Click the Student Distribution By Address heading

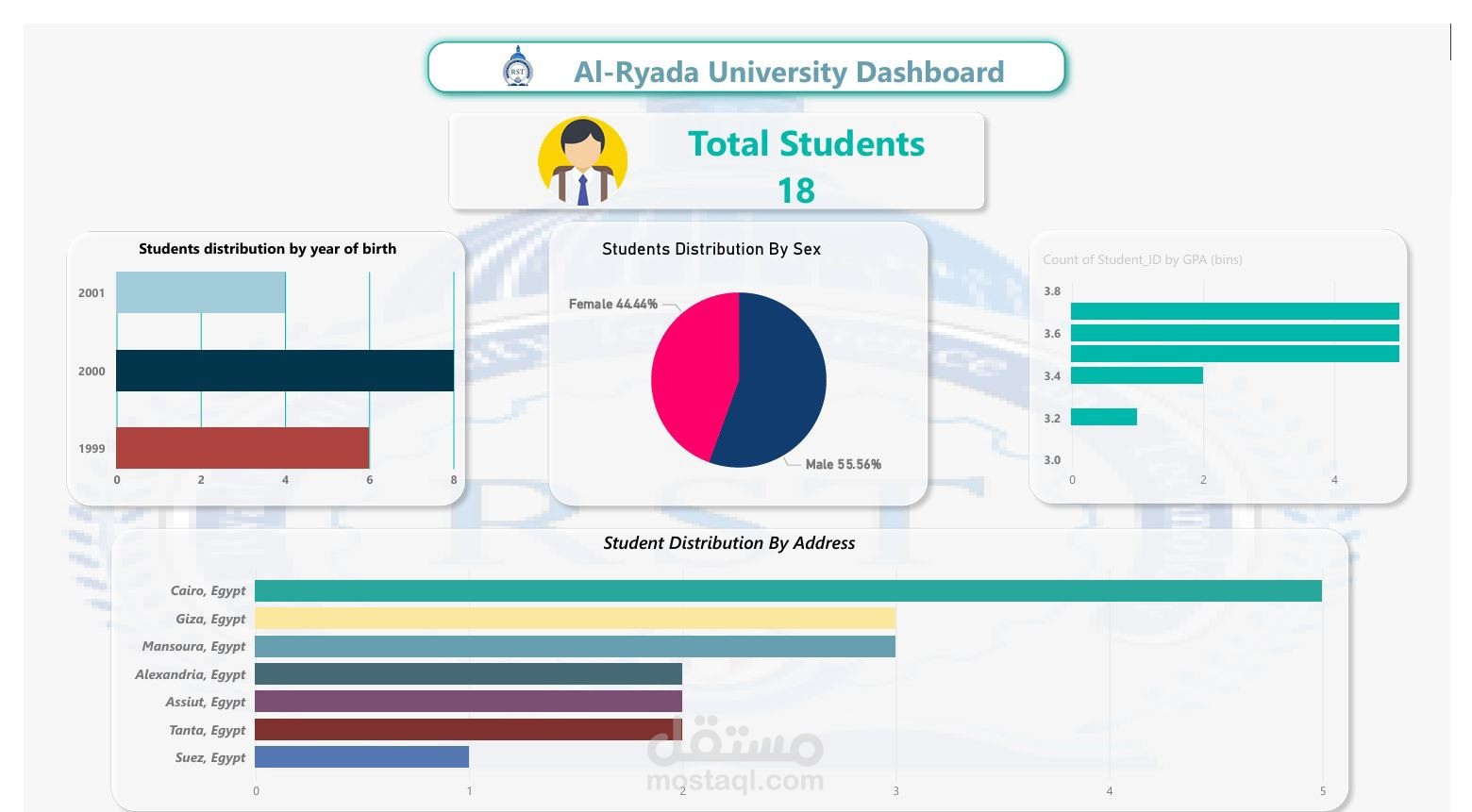pos(729,543)
